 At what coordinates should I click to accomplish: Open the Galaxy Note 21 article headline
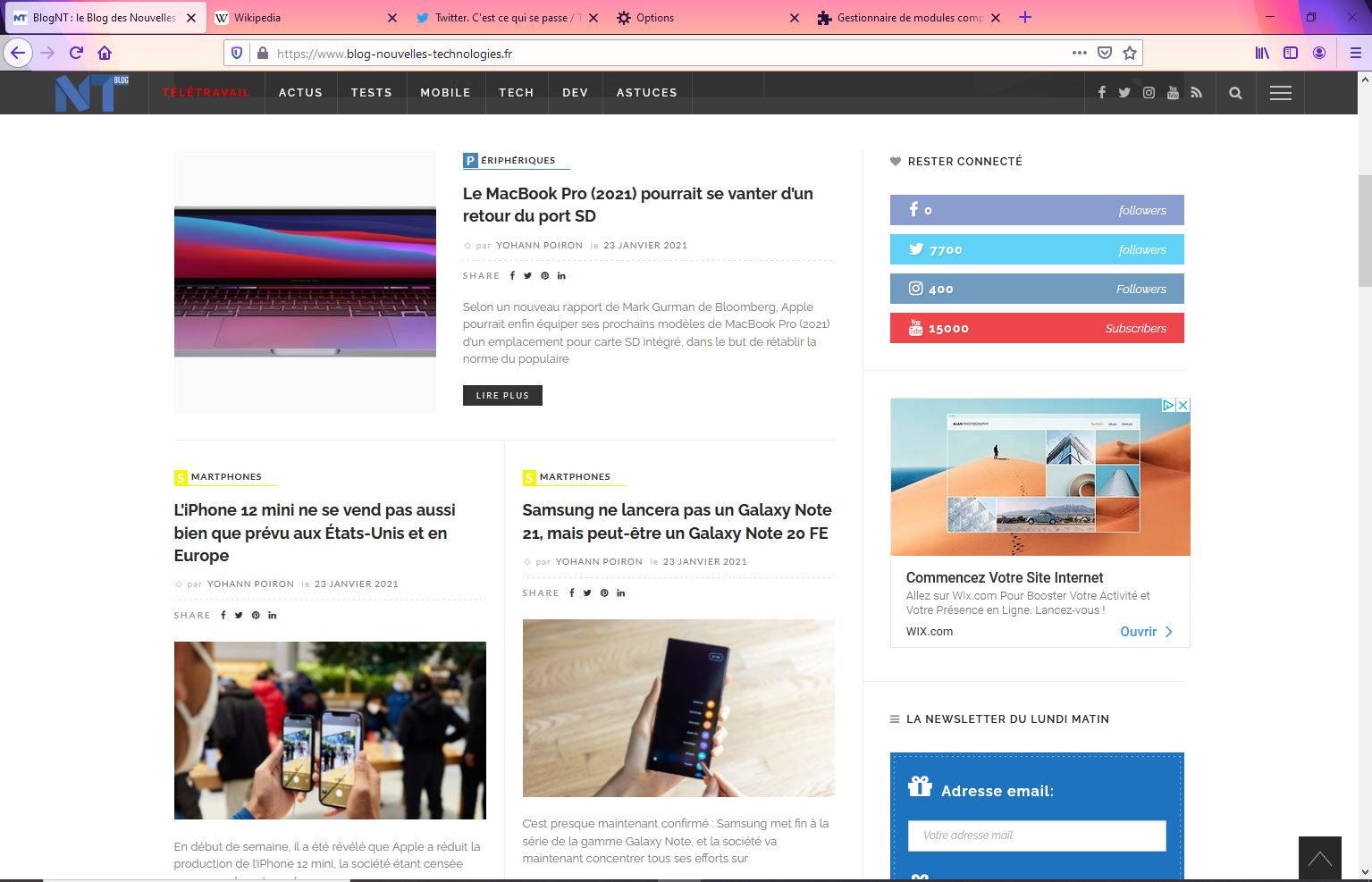tap(677, 521)
